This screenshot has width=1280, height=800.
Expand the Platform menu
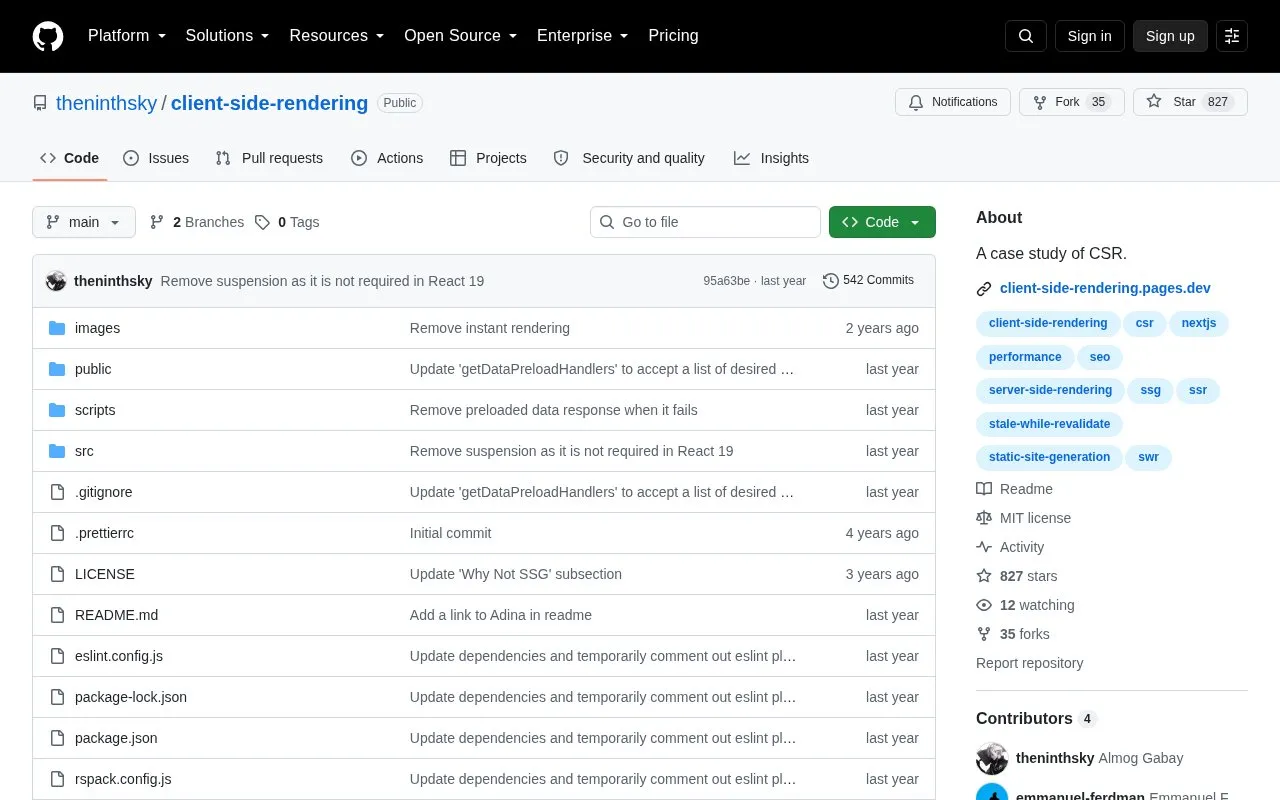(127, 36)
